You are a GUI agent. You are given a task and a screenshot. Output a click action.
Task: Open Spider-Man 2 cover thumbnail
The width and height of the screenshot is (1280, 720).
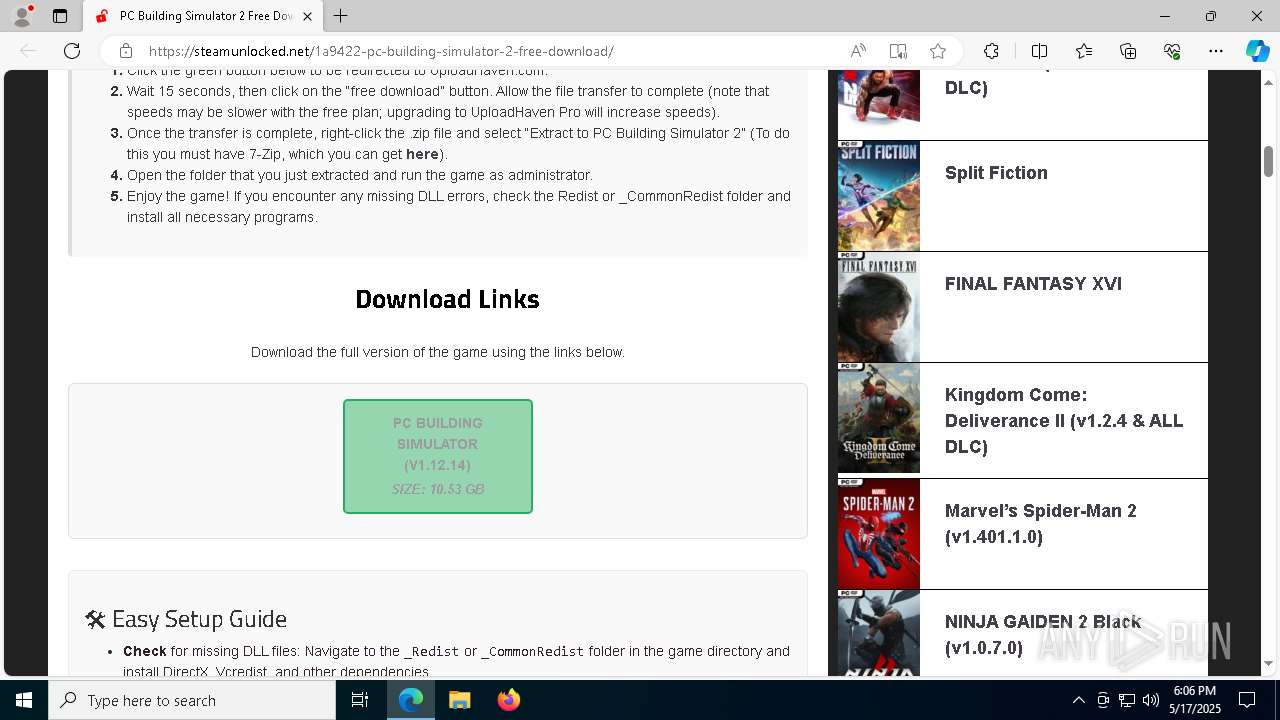pos(879,534)
